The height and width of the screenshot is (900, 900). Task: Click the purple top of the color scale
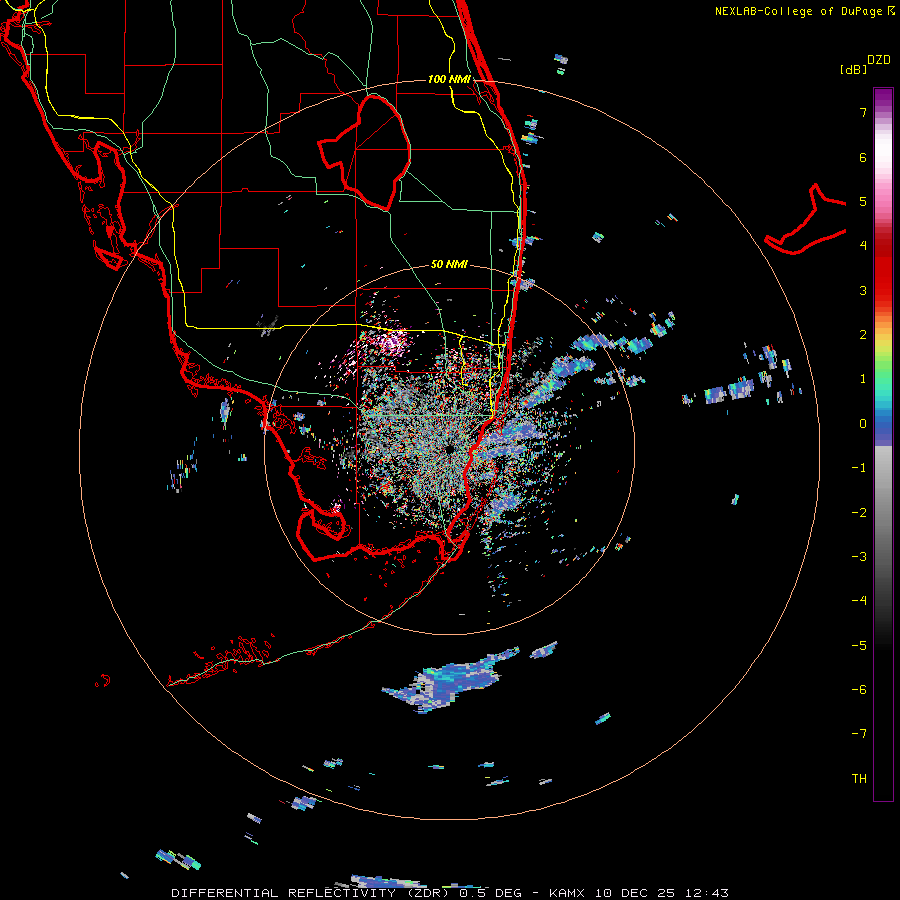(x=883, y=98)
